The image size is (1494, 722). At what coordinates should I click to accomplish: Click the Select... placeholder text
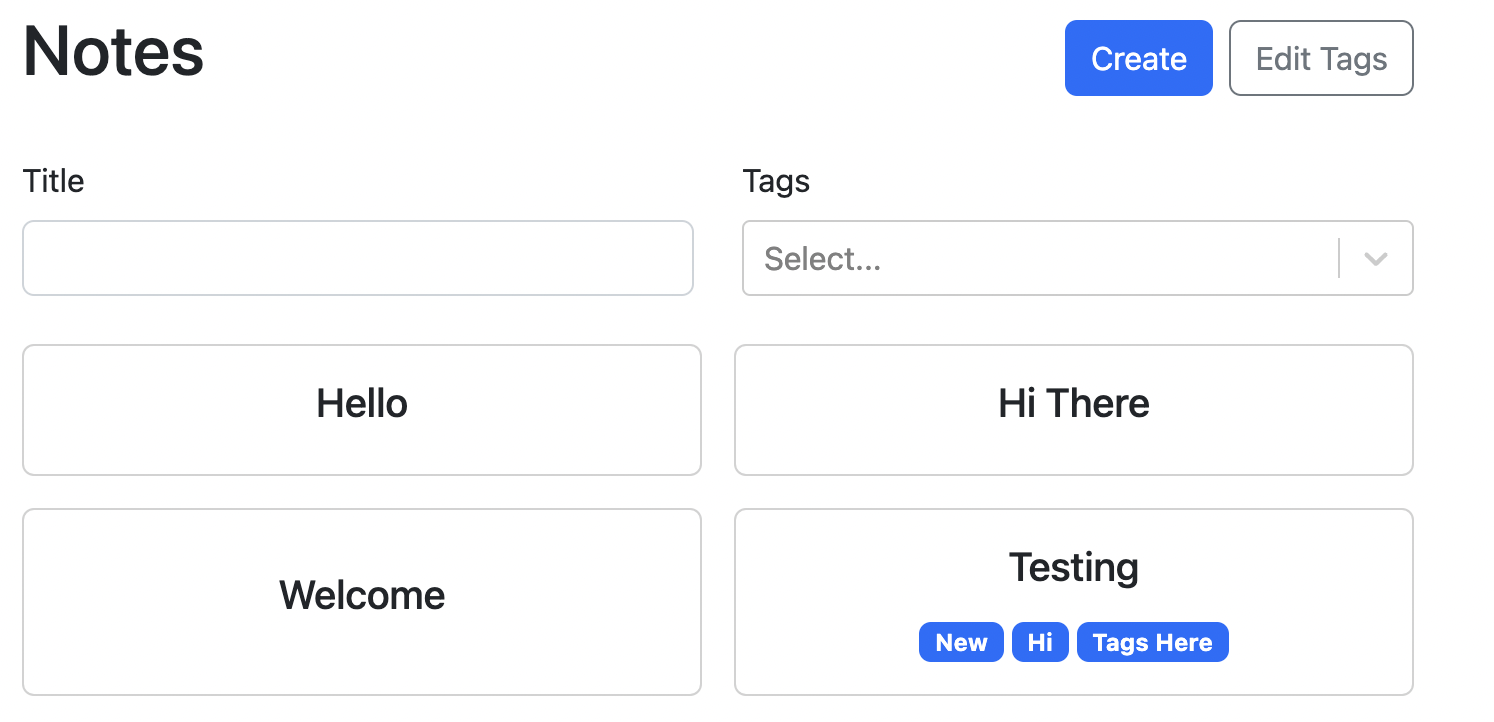[822, 259]
